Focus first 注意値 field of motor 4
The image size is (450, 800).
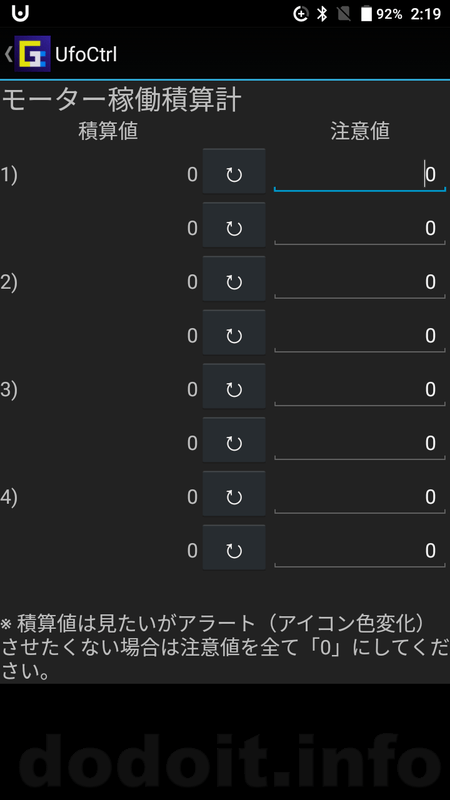click(x=360, y=497)
